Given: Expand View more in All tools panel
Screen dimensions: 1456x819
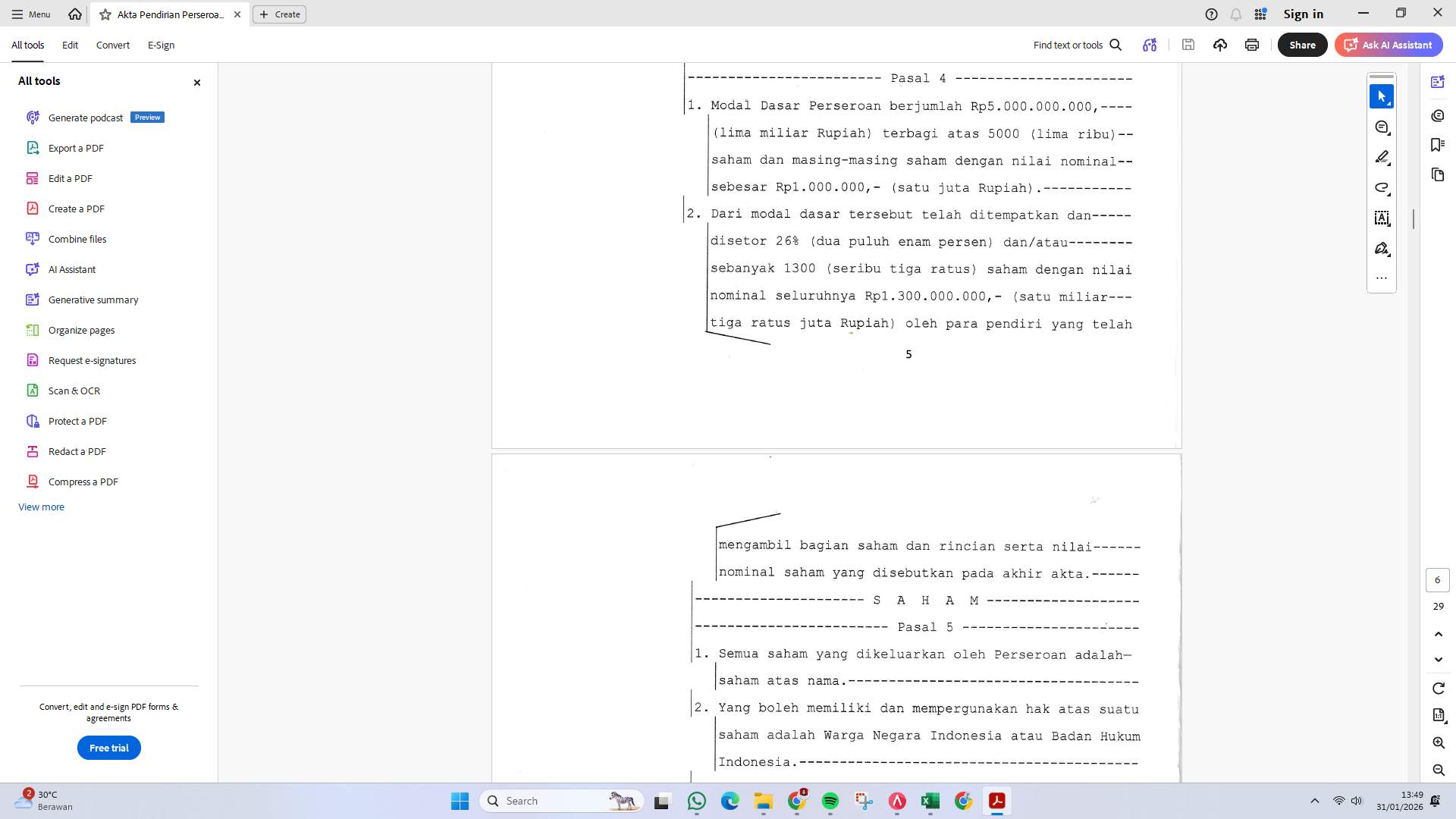Looking at the screenshot, I should click(x=41, y=507).
